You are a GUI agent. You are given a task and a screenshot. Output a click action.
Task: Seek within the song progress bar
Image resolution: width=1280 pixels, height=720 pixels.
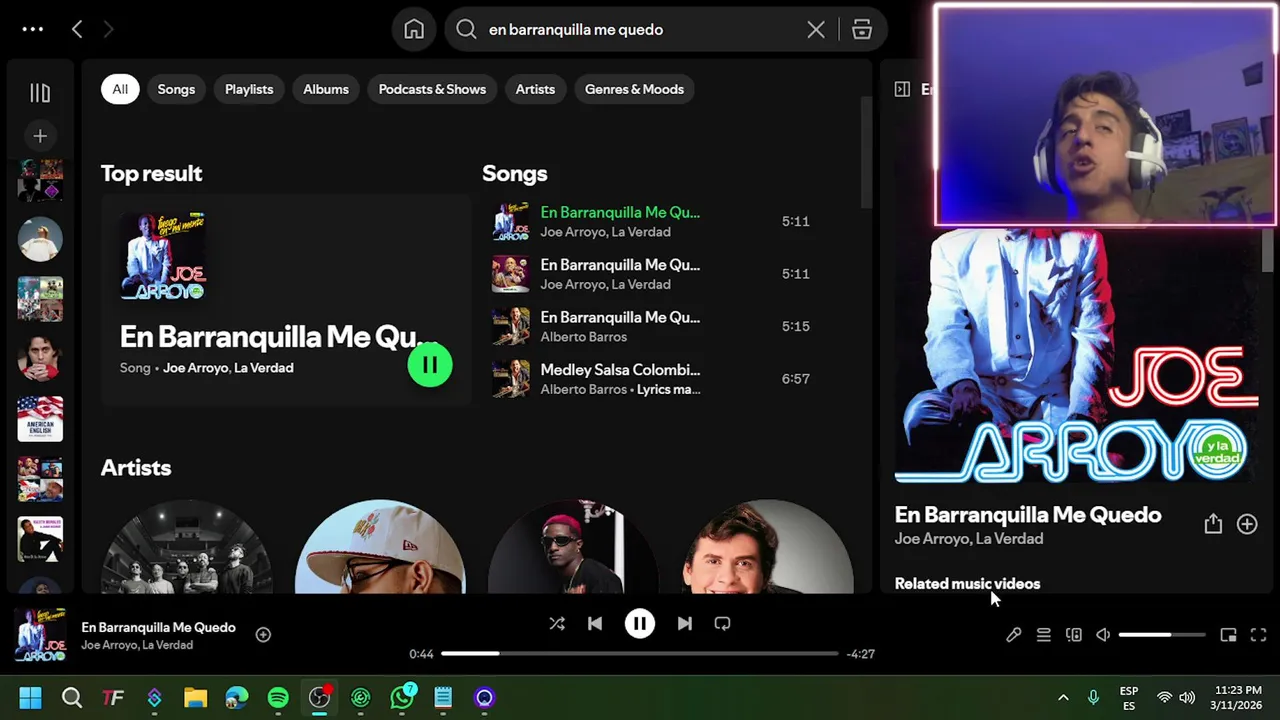click(x=639, y=653)
